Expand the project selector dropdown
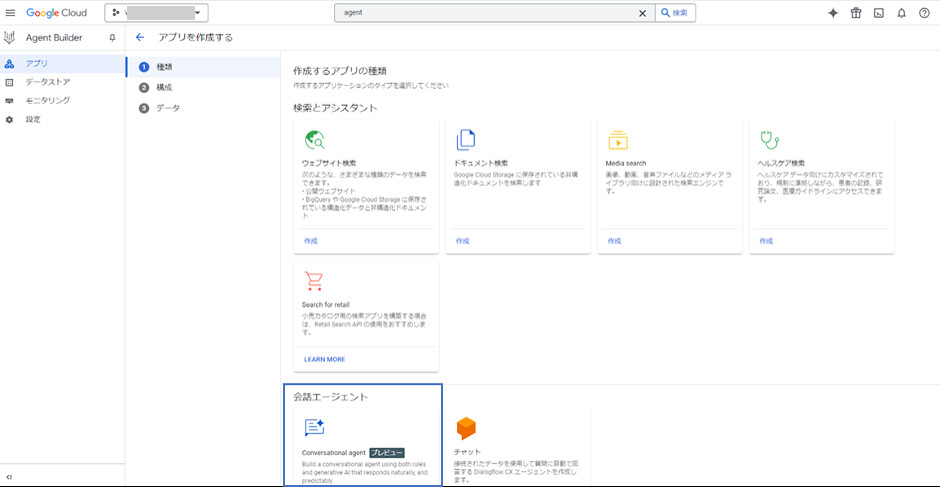The width and height of the screenshot is (940, 487). [x=156, y=13]
